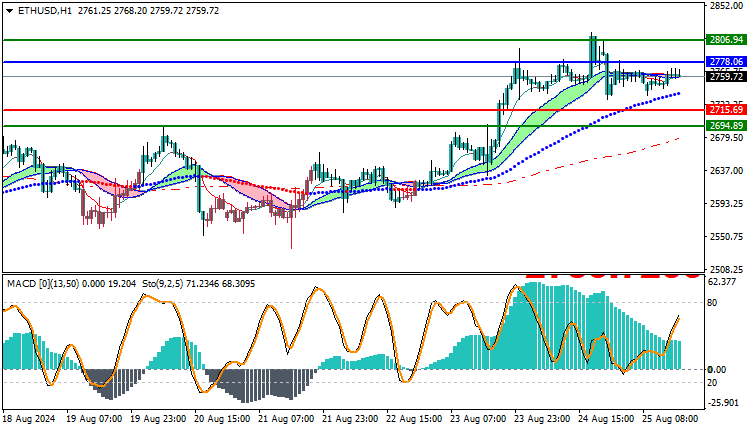Click the 2550.75 price scale value
This screenshot has height=430, width=750.
click(x=727, y=237)
